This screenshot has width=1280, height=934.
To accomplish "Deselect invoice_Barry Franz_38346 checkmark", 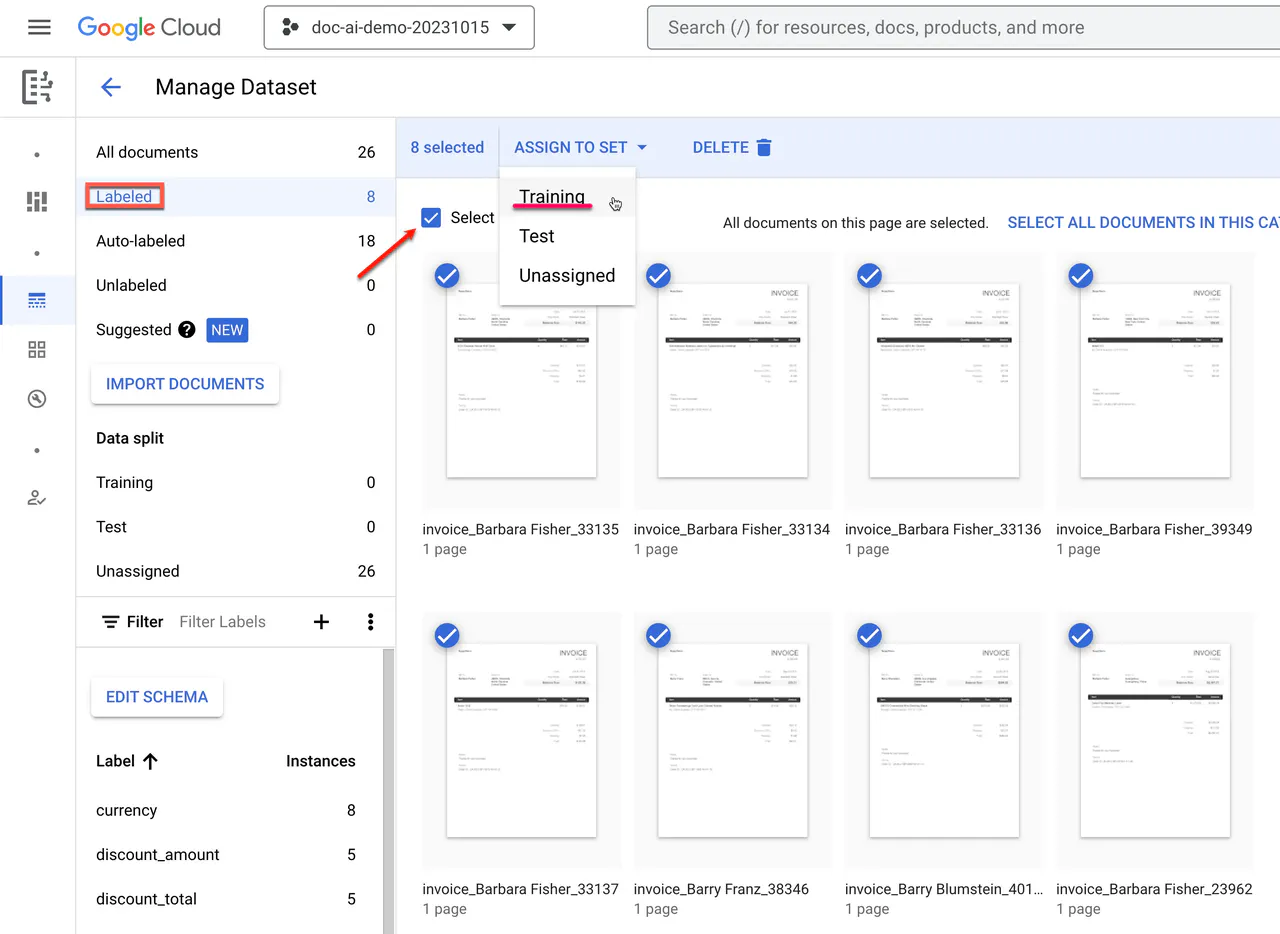I will click(658, 635).
